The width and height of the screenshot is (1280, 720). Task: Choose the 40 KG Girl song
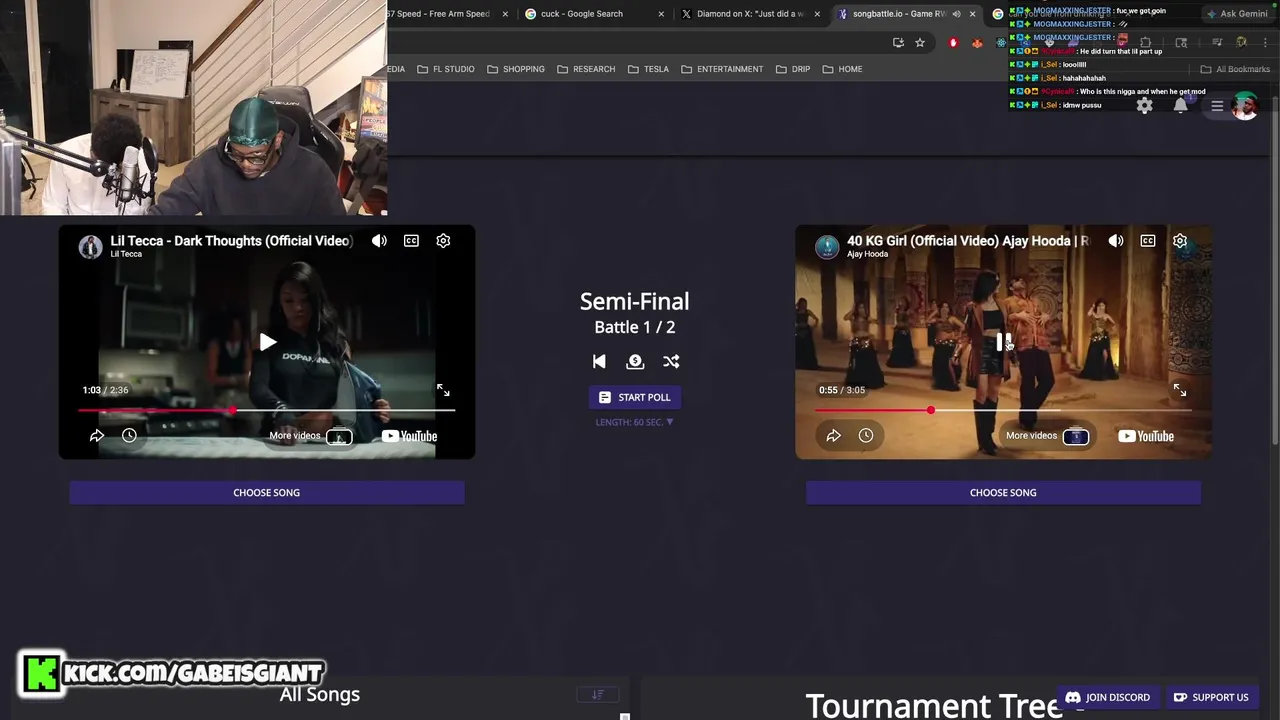[x=1003, y=492]
